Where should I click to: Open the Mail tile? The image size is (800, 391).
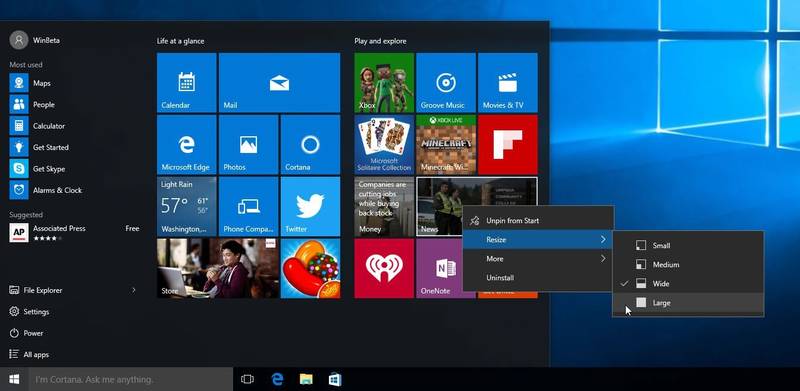(279, 83)
